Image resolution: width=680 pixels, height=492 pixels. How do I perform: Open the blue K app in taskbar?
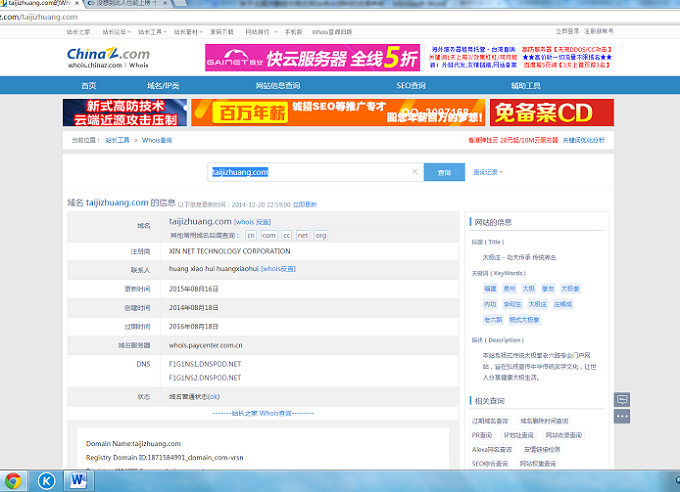46,481
